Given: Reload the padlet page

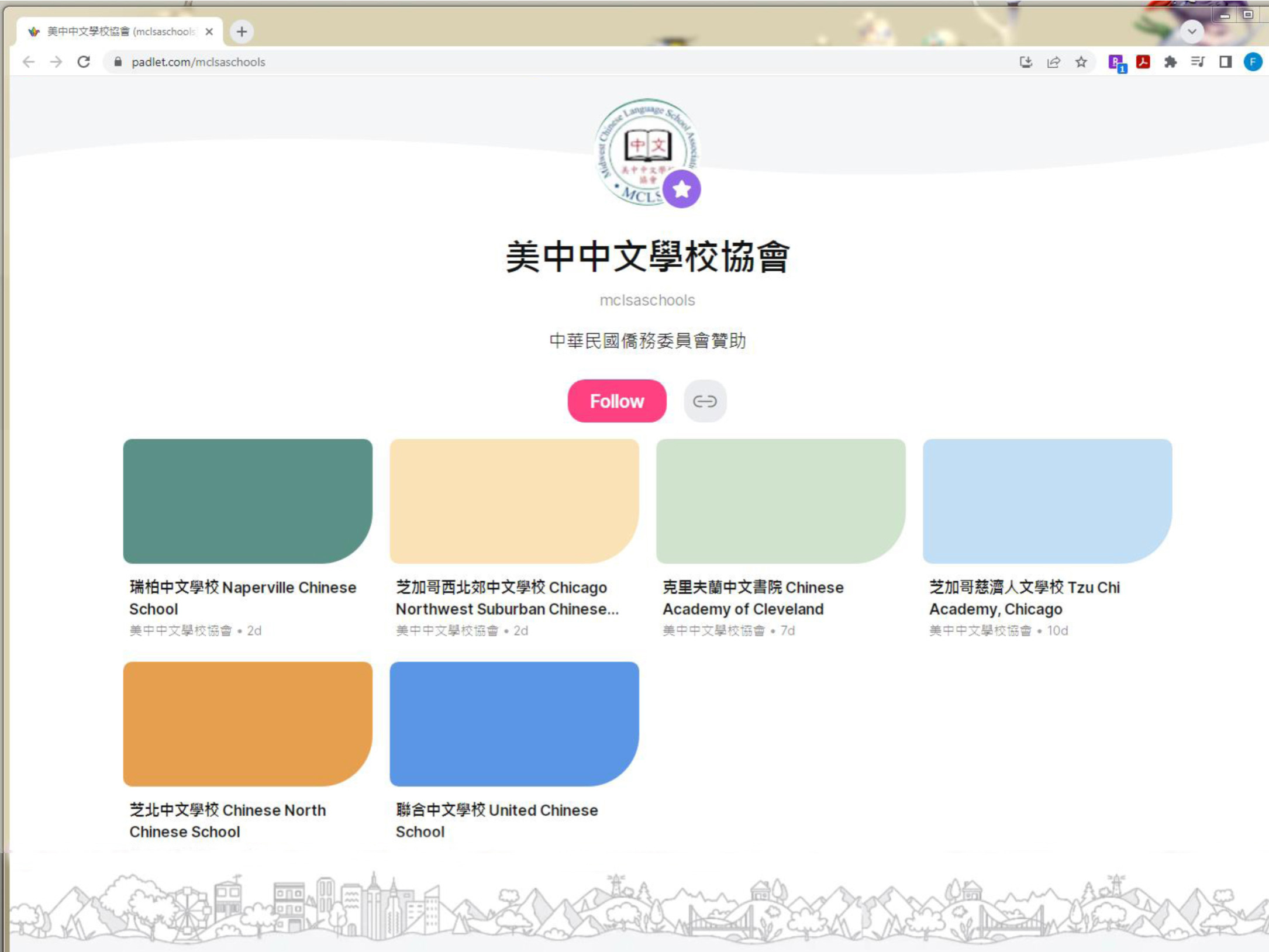Looking at the screenshot, I should tap(84, 62).
